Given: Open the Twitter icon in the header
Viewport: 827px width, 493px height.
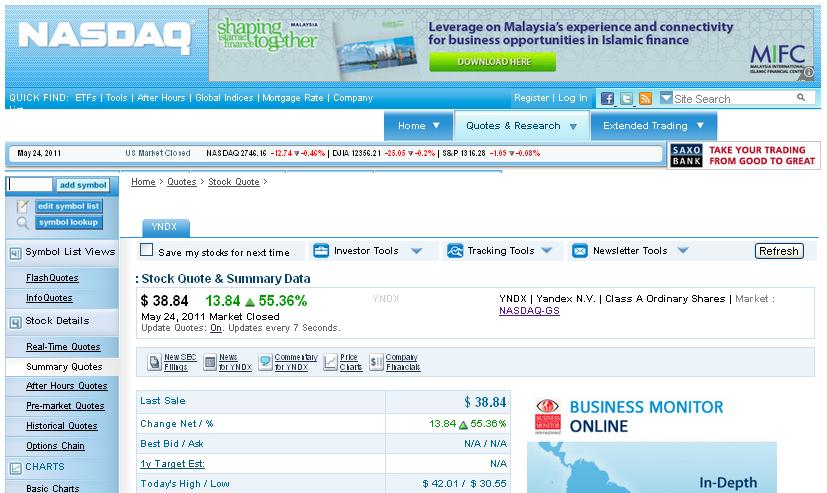Looking at the screenshot, I should (626, 98).
